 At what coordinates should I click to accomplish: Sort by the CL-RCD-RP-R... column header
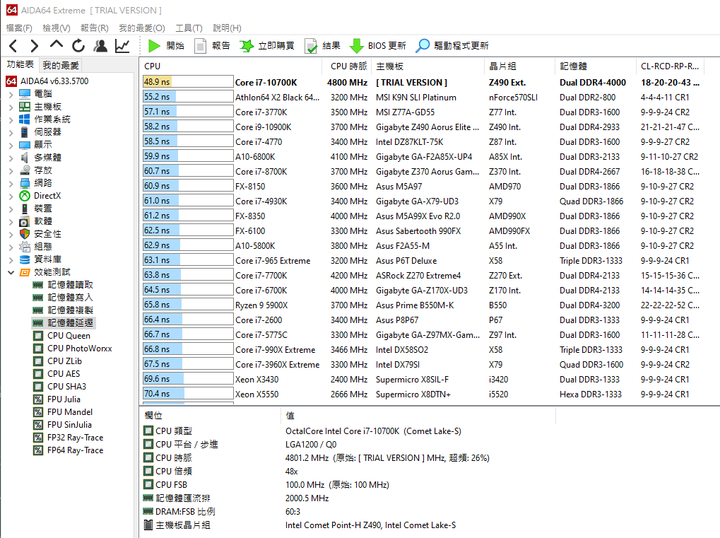tap(670, 66)
